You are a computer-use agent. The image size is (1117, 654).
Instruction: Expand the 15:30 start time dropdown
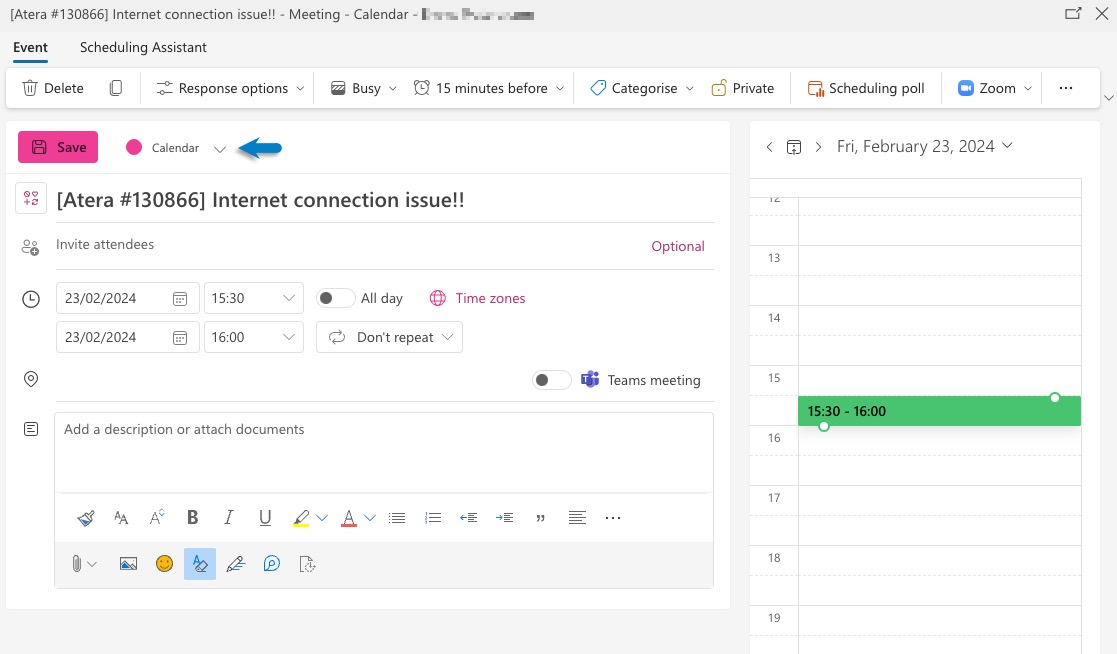289,299
